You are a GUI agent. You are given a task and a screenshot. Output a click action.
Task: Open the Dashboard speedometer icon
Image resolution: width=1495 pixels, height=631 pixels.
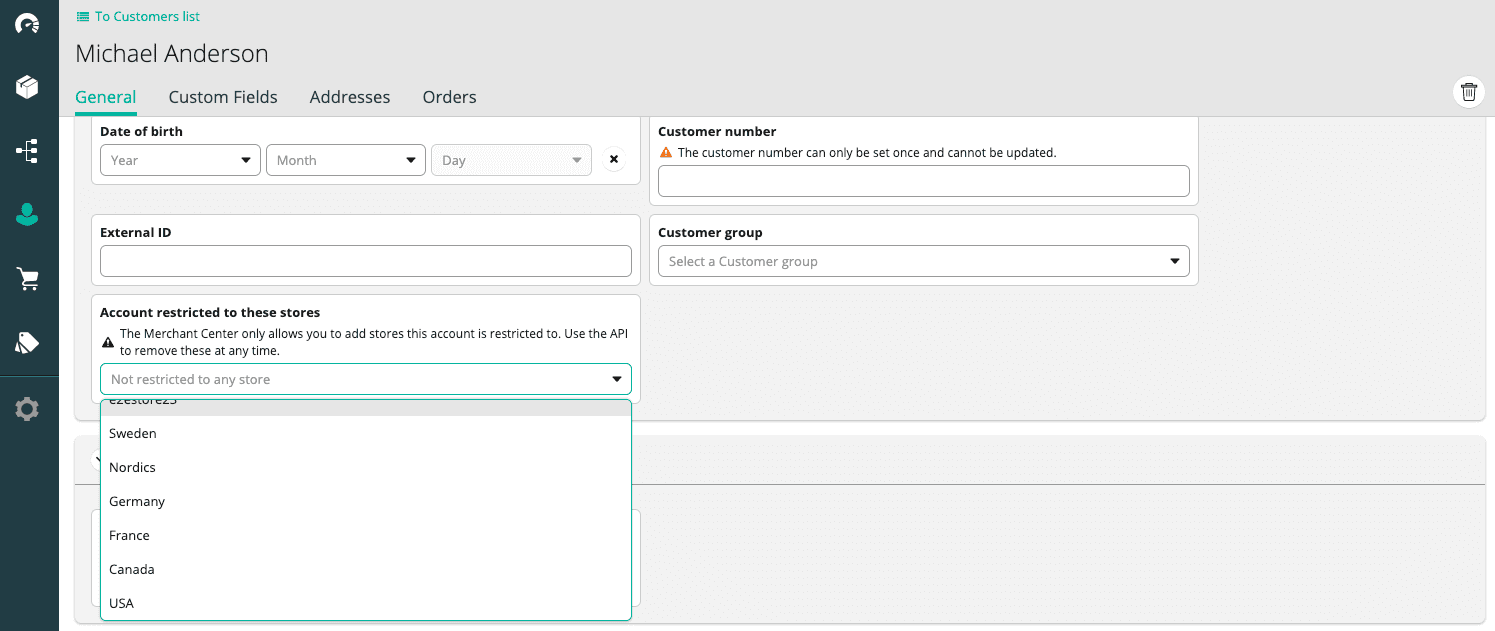pos(28,22)
